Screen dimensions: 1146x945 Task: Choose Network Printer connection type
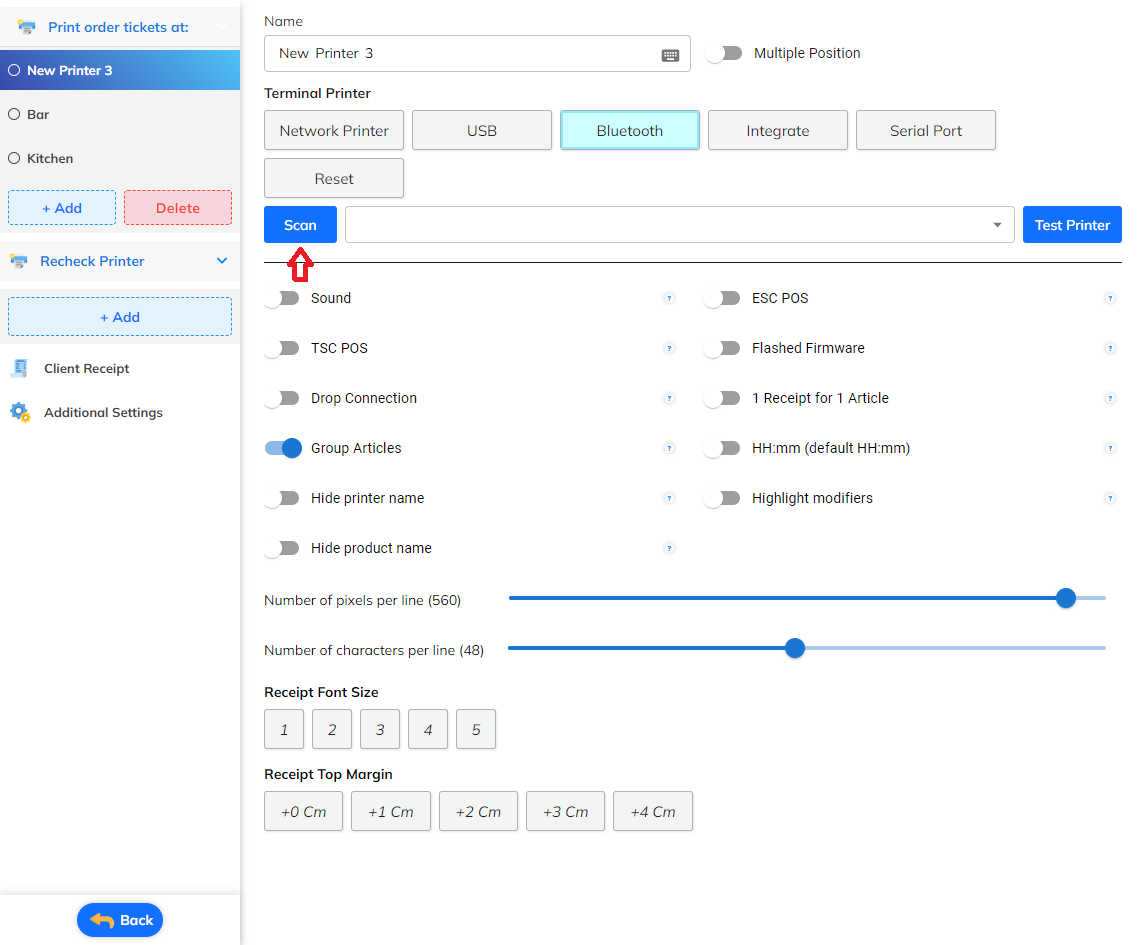[x=334, y=130]
